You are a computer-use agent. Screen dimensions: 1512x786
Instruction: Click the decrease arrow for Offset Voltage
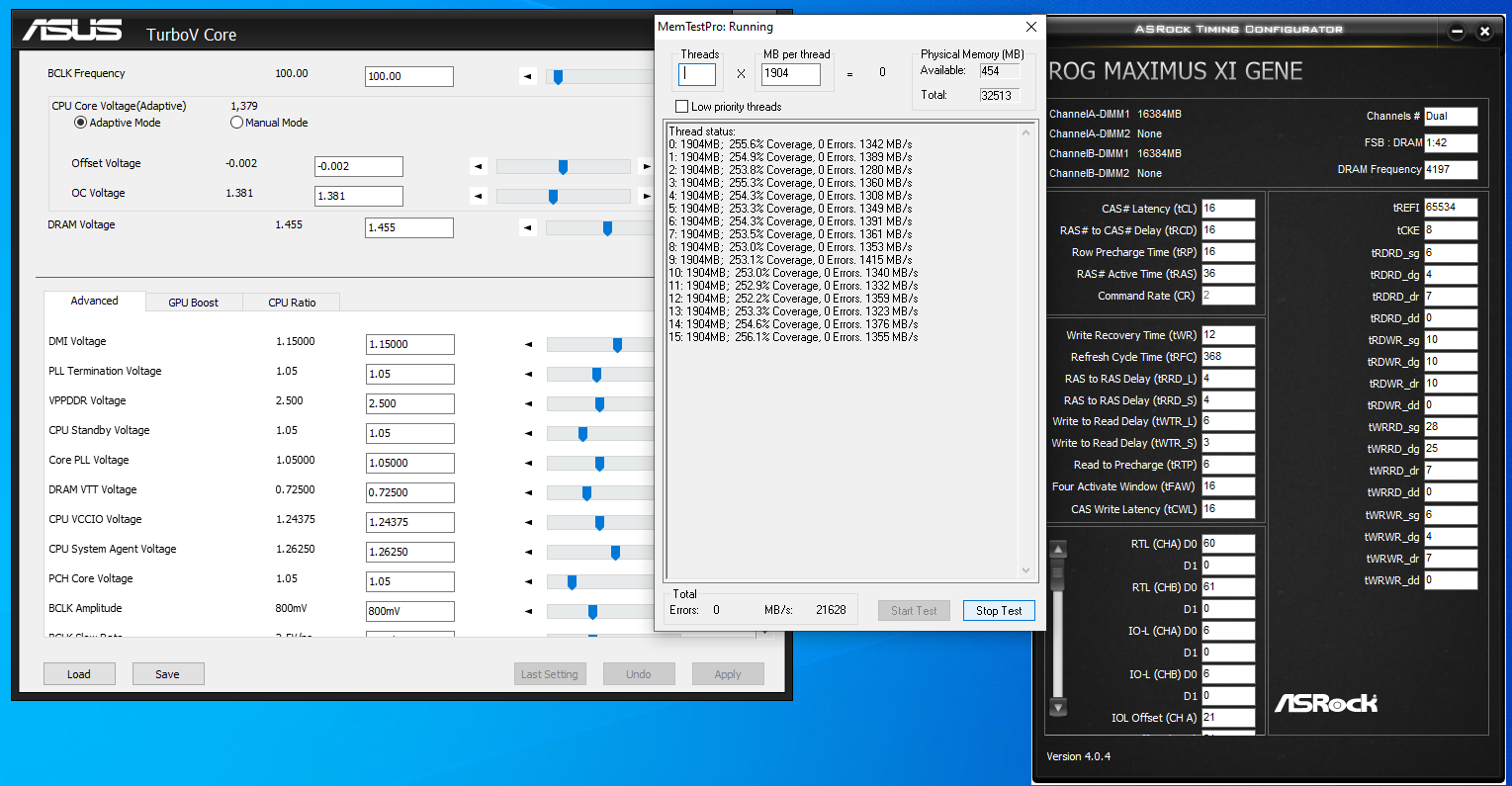coord(479,166)
